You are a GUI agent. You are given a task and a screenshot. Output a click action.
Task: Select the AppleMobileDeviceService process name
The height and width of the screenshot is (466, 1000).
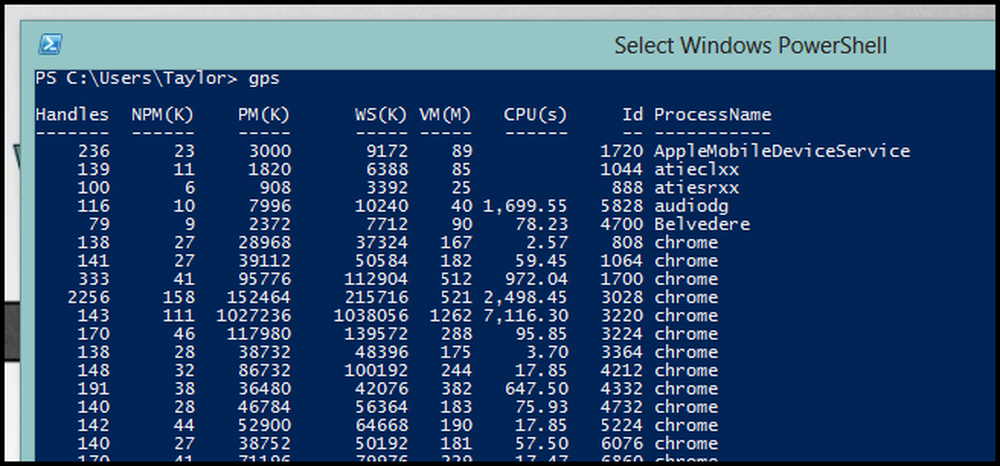[782, 151]
